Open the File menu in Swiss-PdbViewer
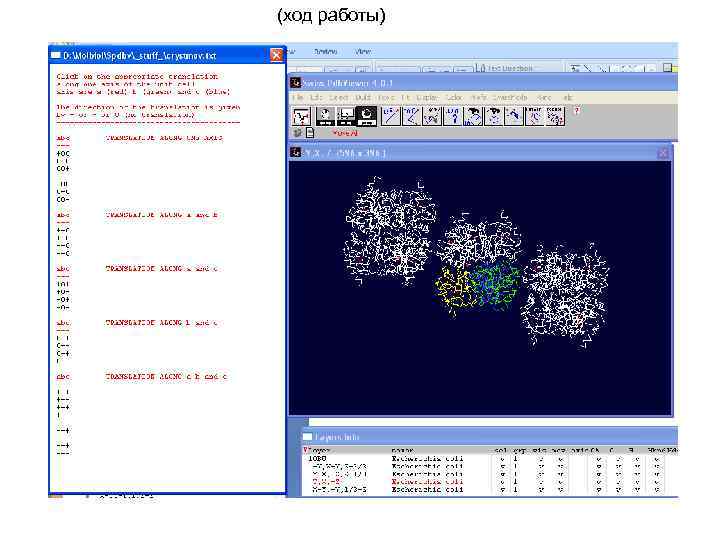 pos(298,97)
